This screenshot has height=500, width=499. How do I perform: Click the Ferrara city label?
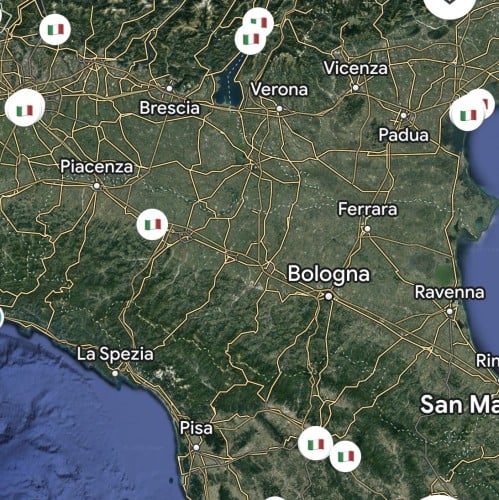pyautogui.click(x=368, y=209)
